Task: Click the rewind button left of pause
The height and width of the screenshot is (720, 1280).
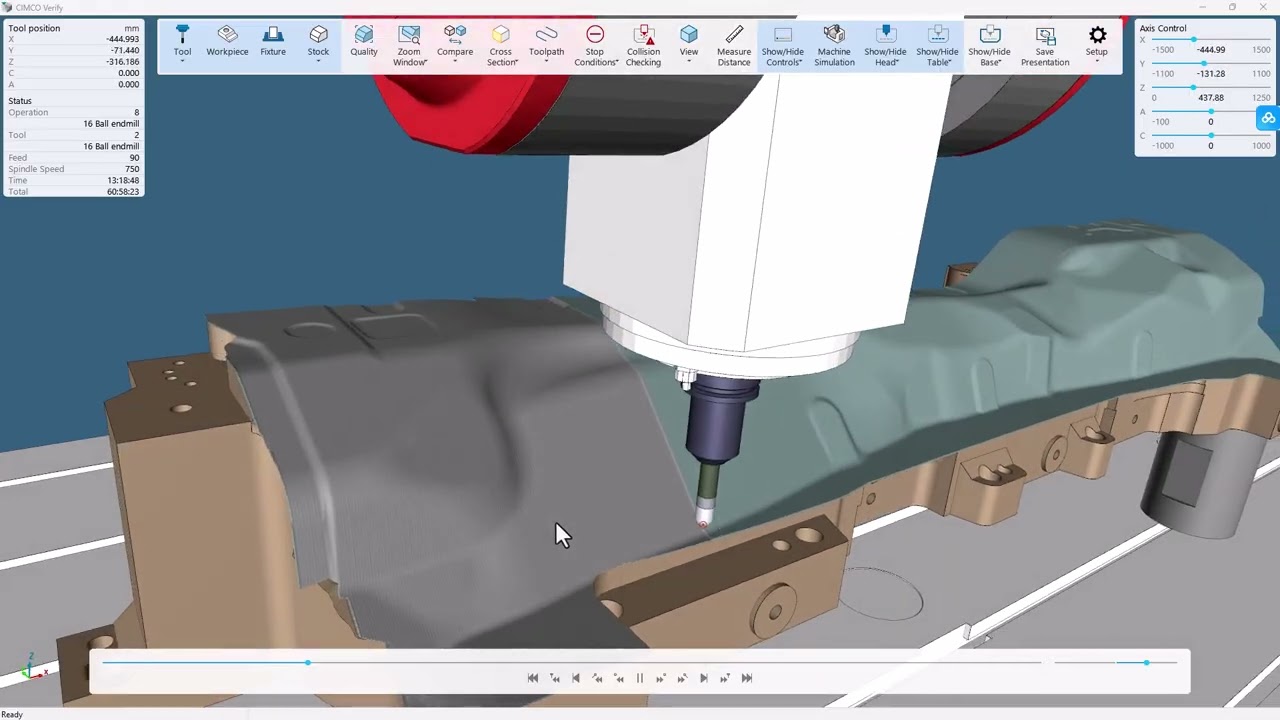Action: coord(619,678)
